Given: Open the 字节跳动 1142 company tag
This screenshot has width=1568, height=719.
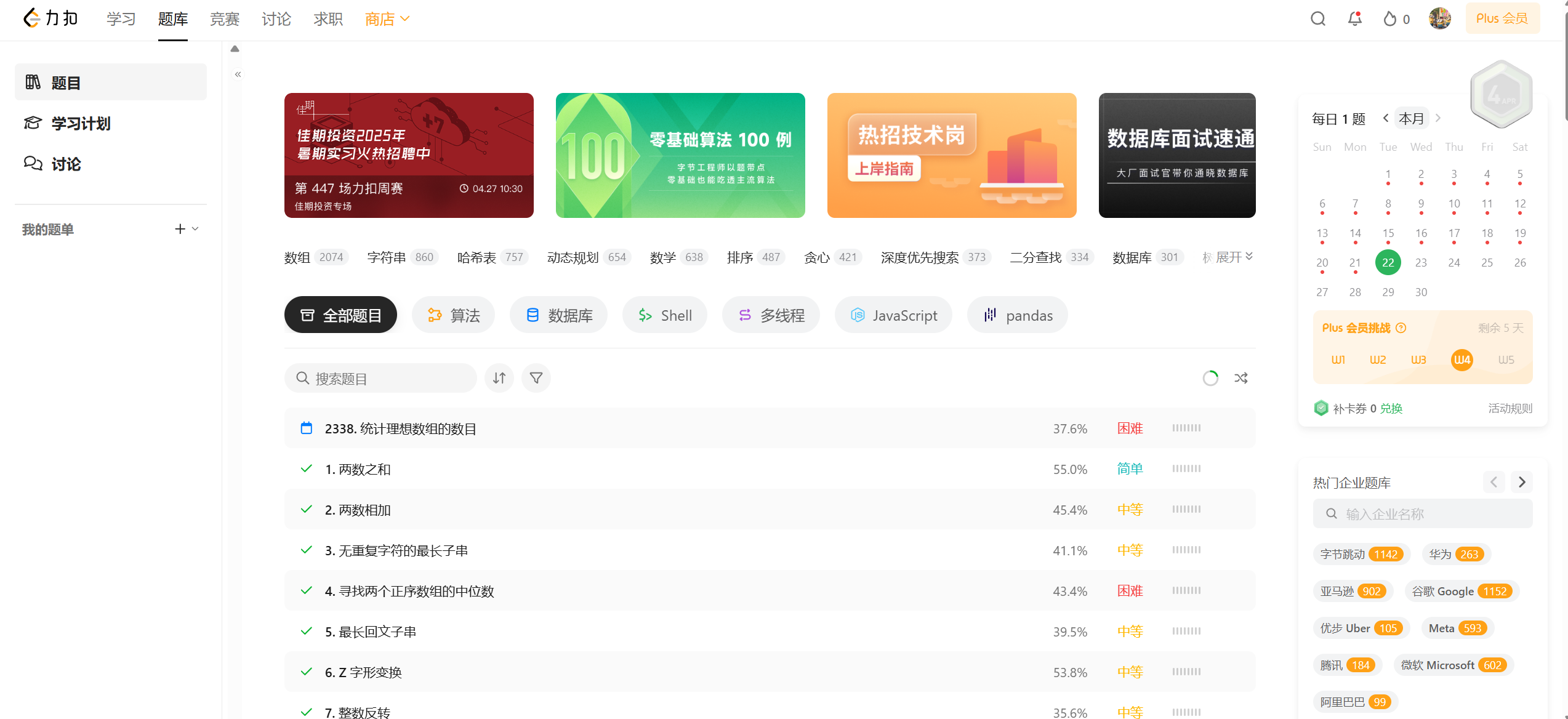Looking at the screenshot, I should [x=1362, y=554].
